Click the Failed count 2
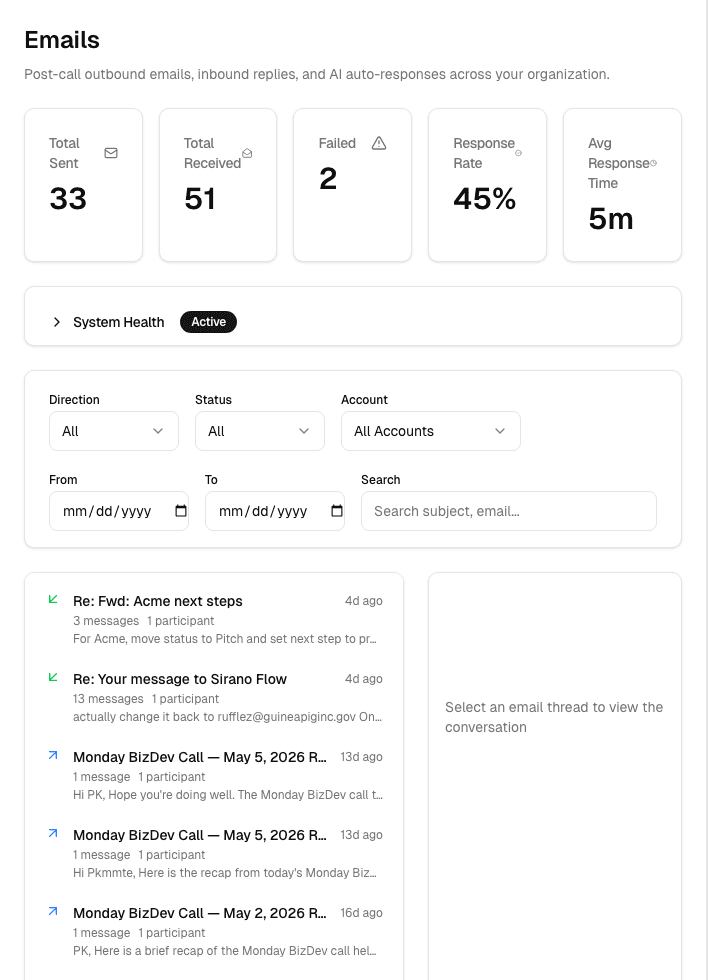The image size is (708, 980). (328, 179)
